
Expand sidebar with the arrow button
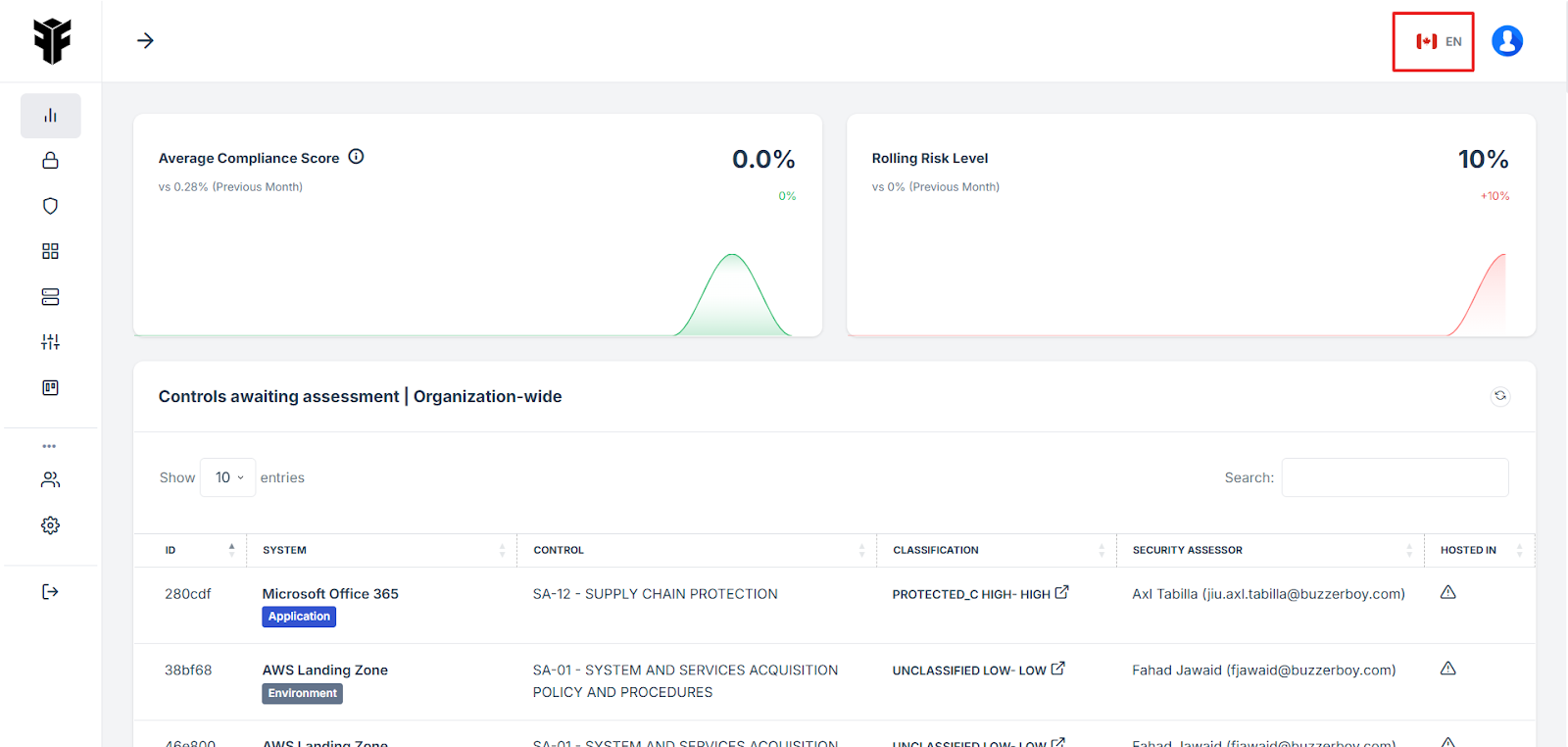(145, 40)
